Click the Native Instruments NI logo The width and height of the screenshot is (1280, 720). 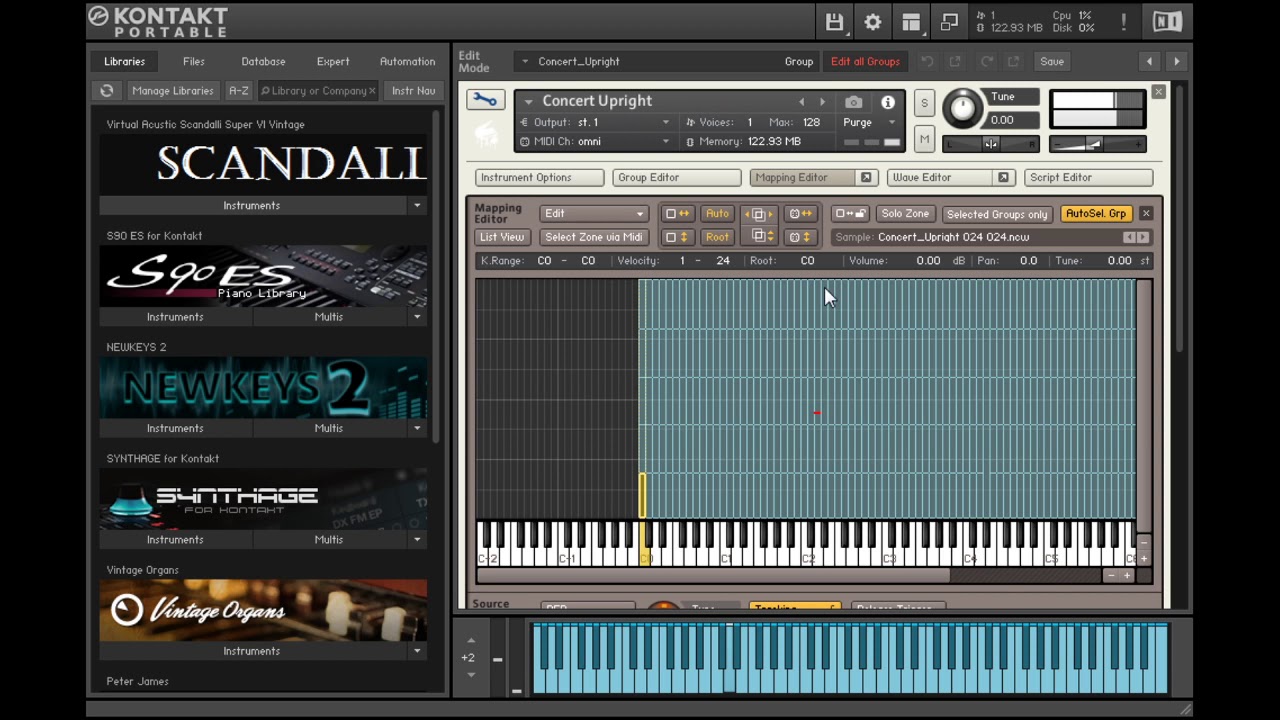[1166, 22]
